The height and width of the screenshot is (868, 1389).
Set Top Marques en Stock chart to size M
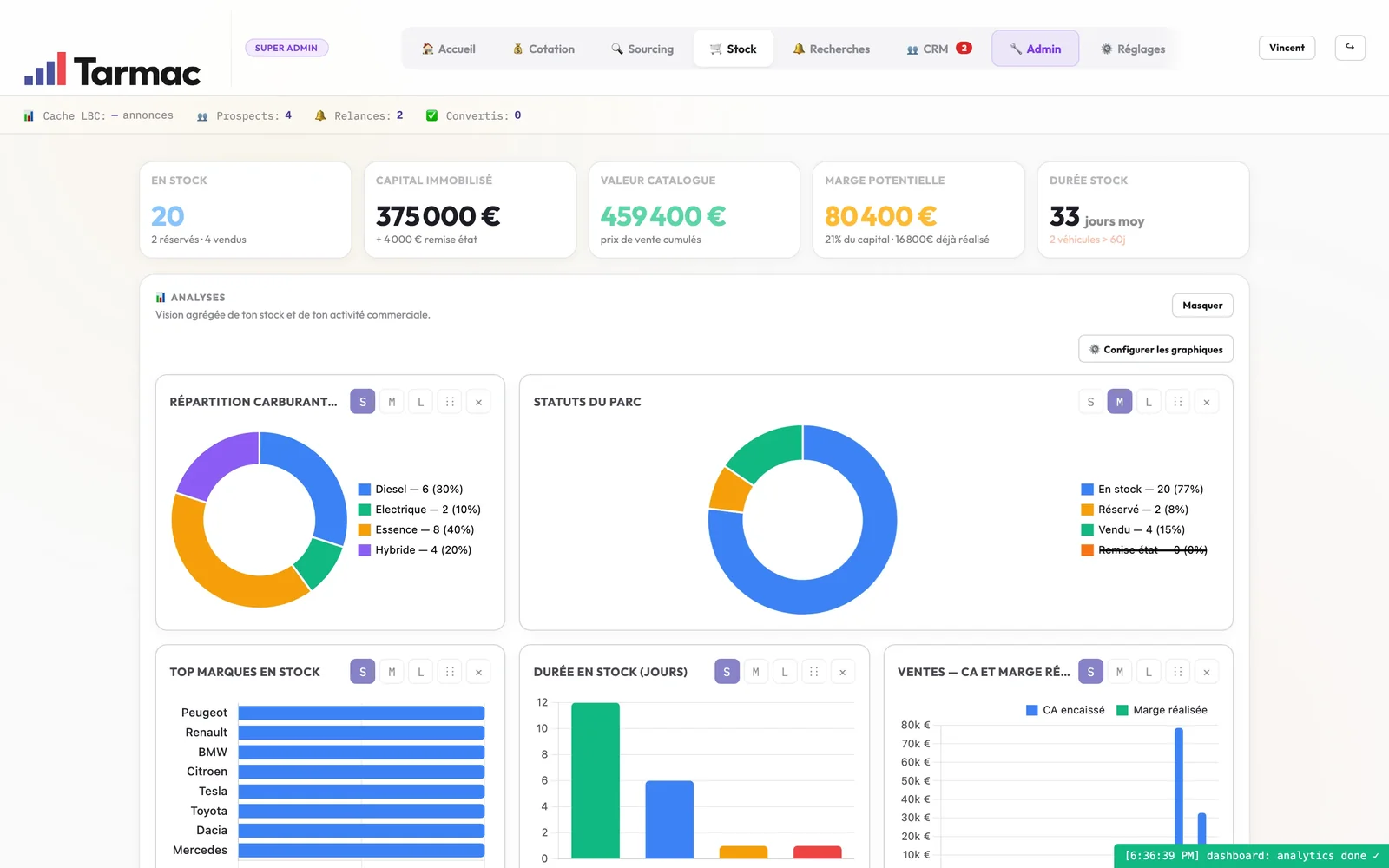coord(392,672)
